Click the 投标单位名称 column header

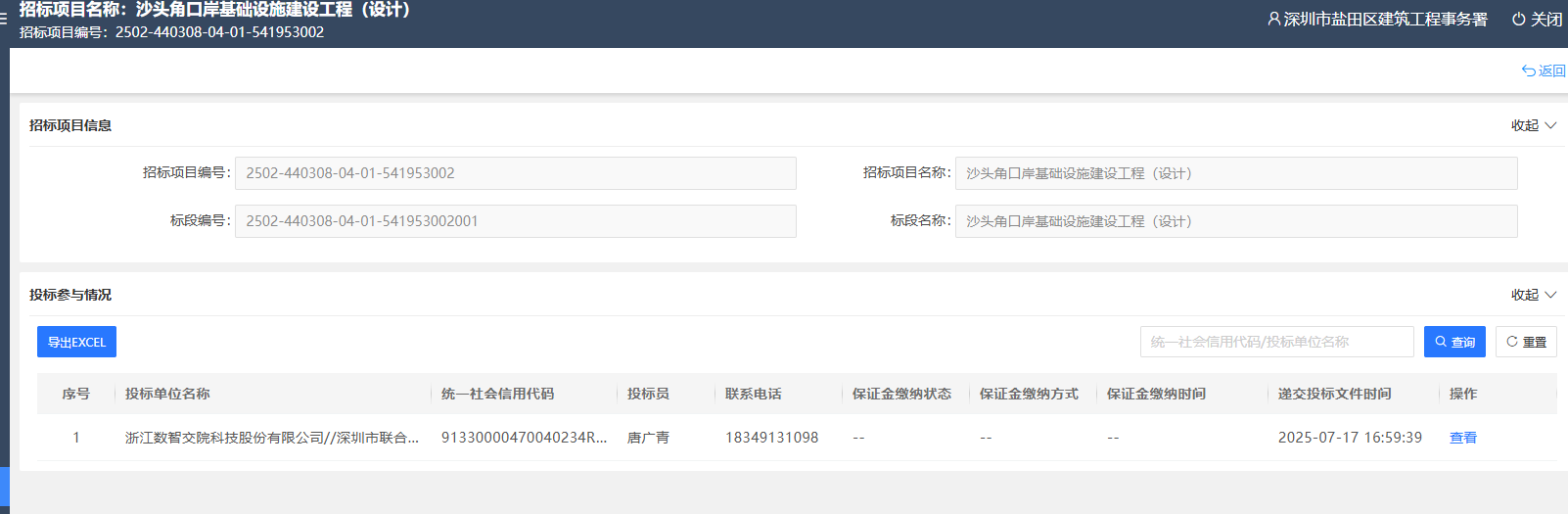(167, 394)
